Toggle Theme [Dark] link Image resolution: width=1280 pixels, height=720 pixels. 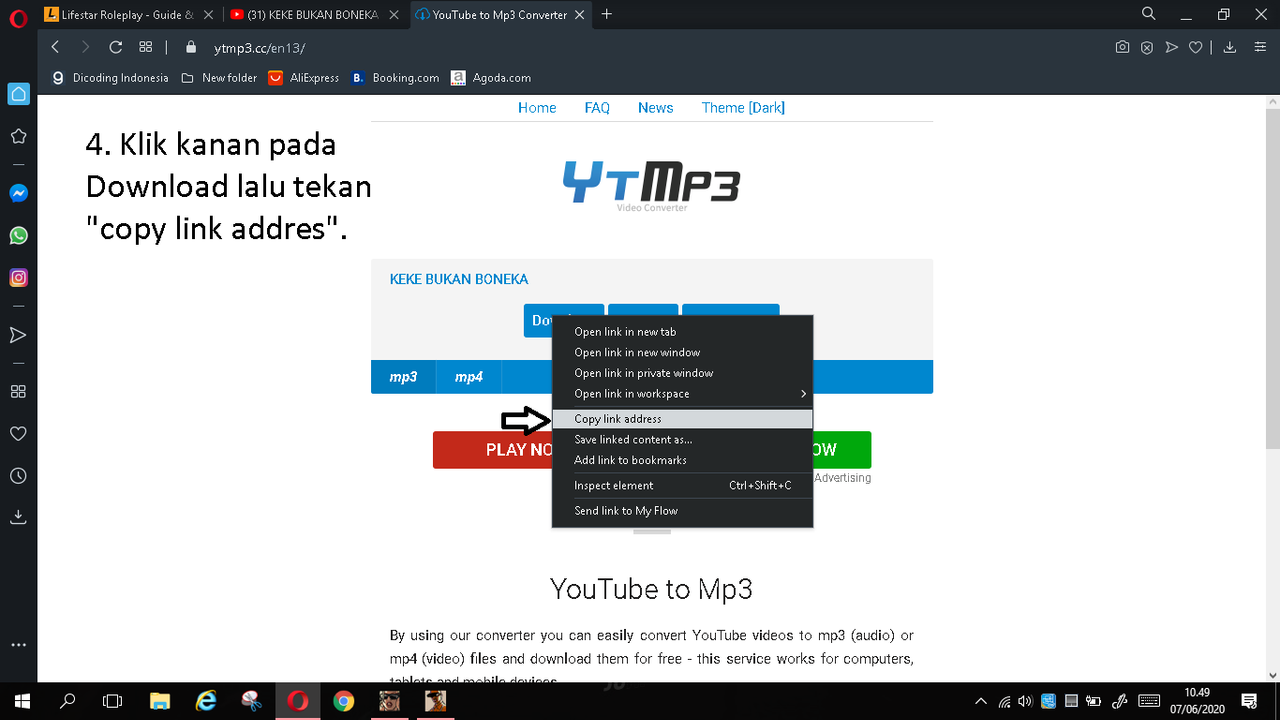(x=743, y=108)
